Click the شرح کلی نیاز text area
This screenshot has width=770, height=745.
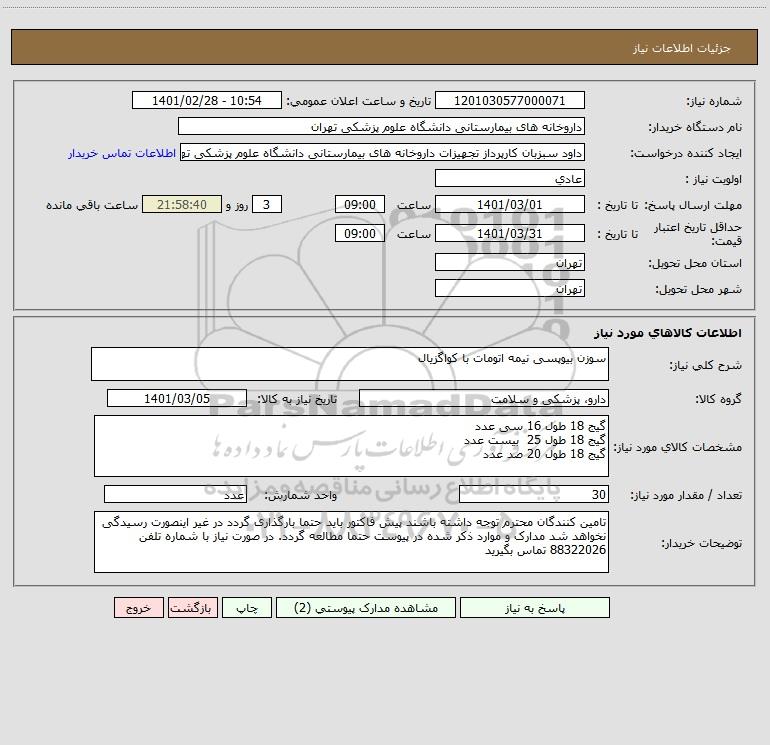point(350,364)
